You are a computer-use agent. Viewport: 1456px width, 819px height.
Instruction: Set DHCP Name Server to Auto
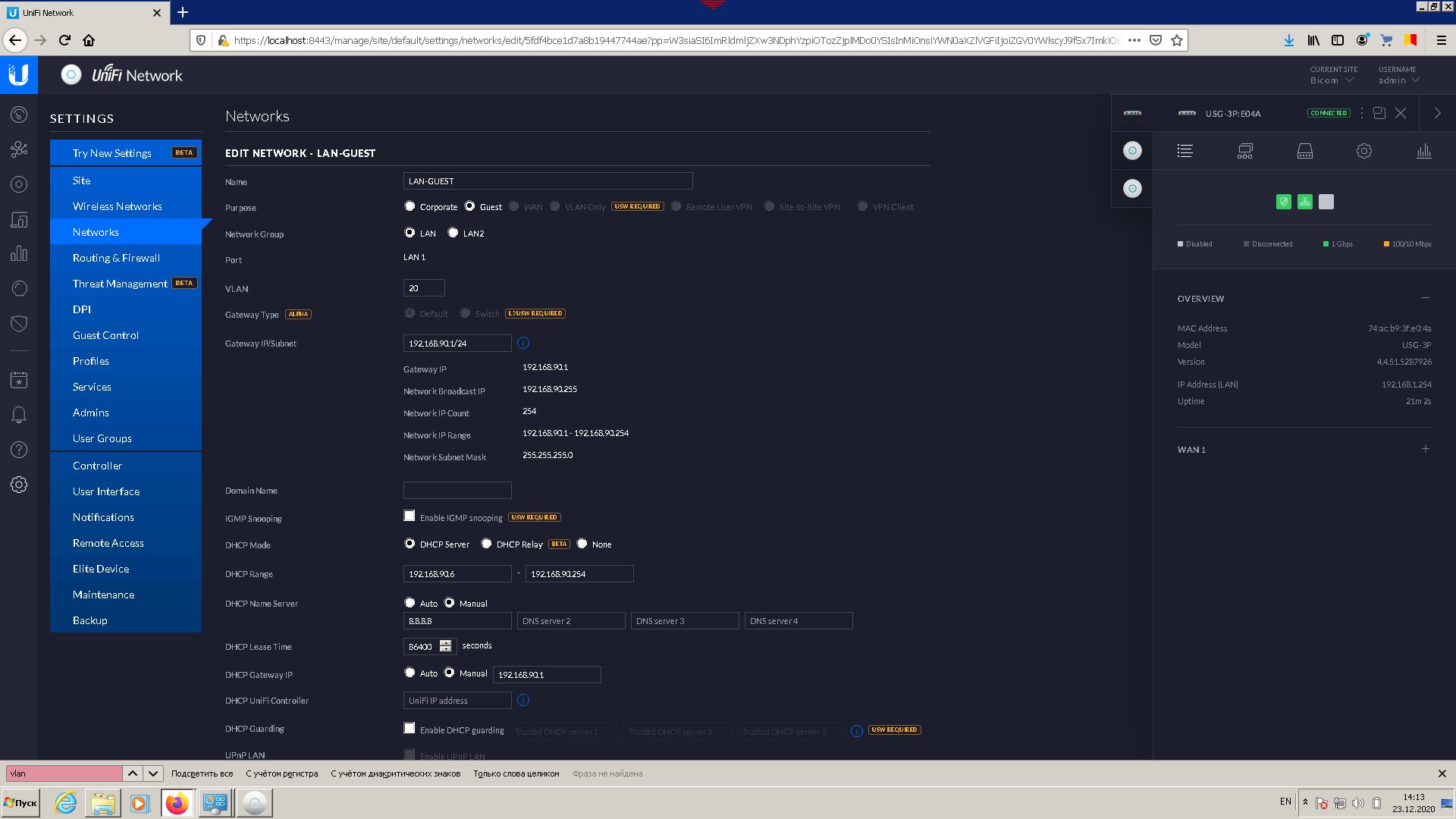[x=409, y=603]
